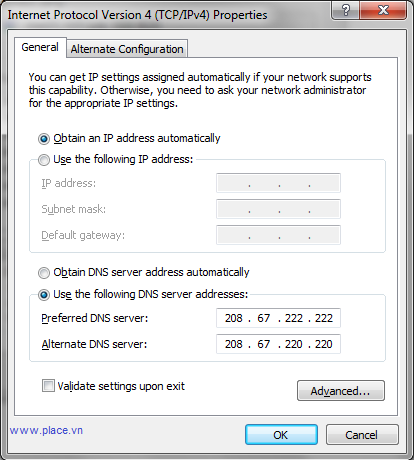Click Cancel to discard changes
The width and height of the screenshot is (416, 460).
click(x=362, y=435)
